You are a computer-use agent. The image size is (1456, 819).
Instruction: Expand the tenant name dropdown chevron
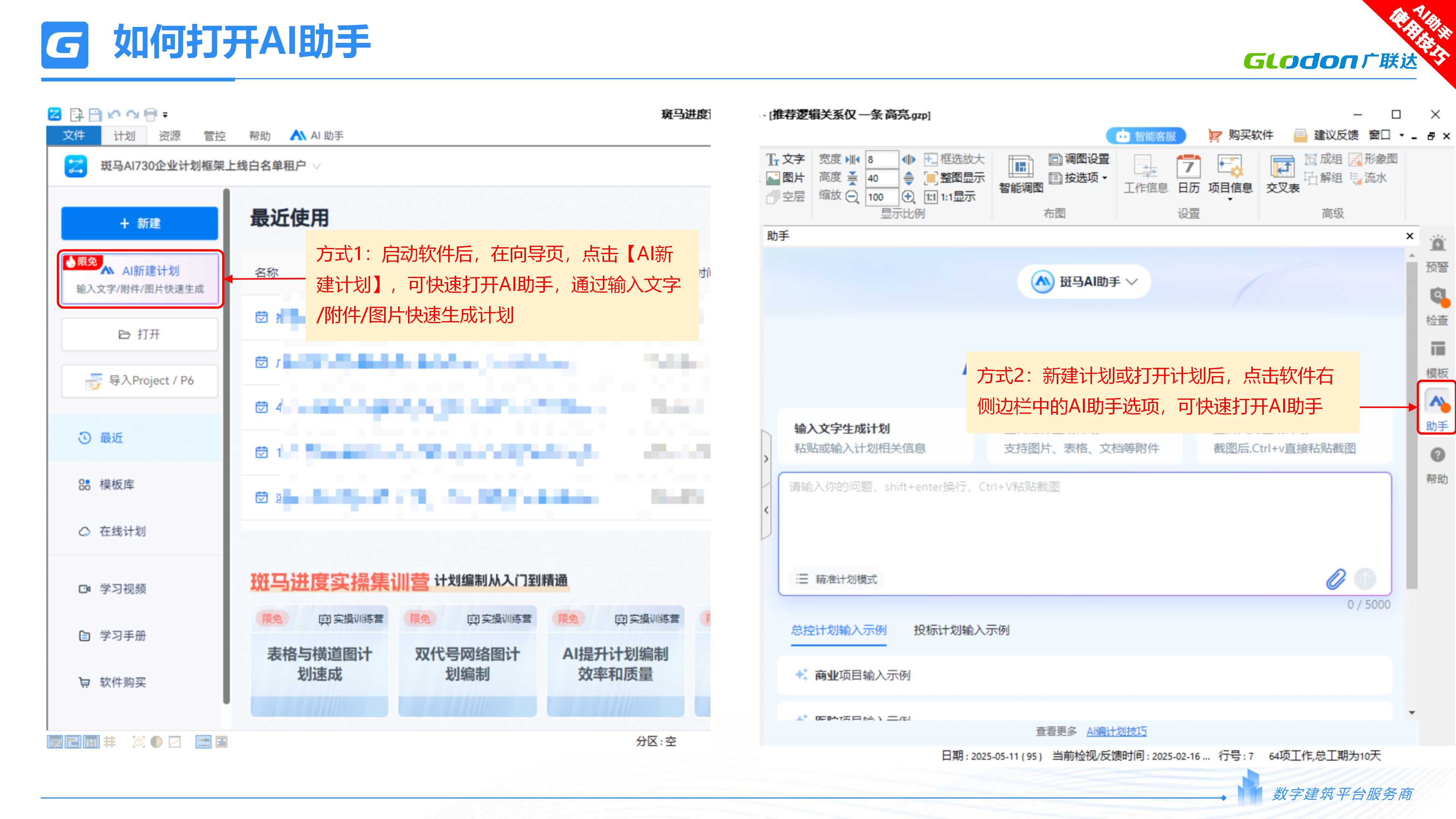(317, 166)
